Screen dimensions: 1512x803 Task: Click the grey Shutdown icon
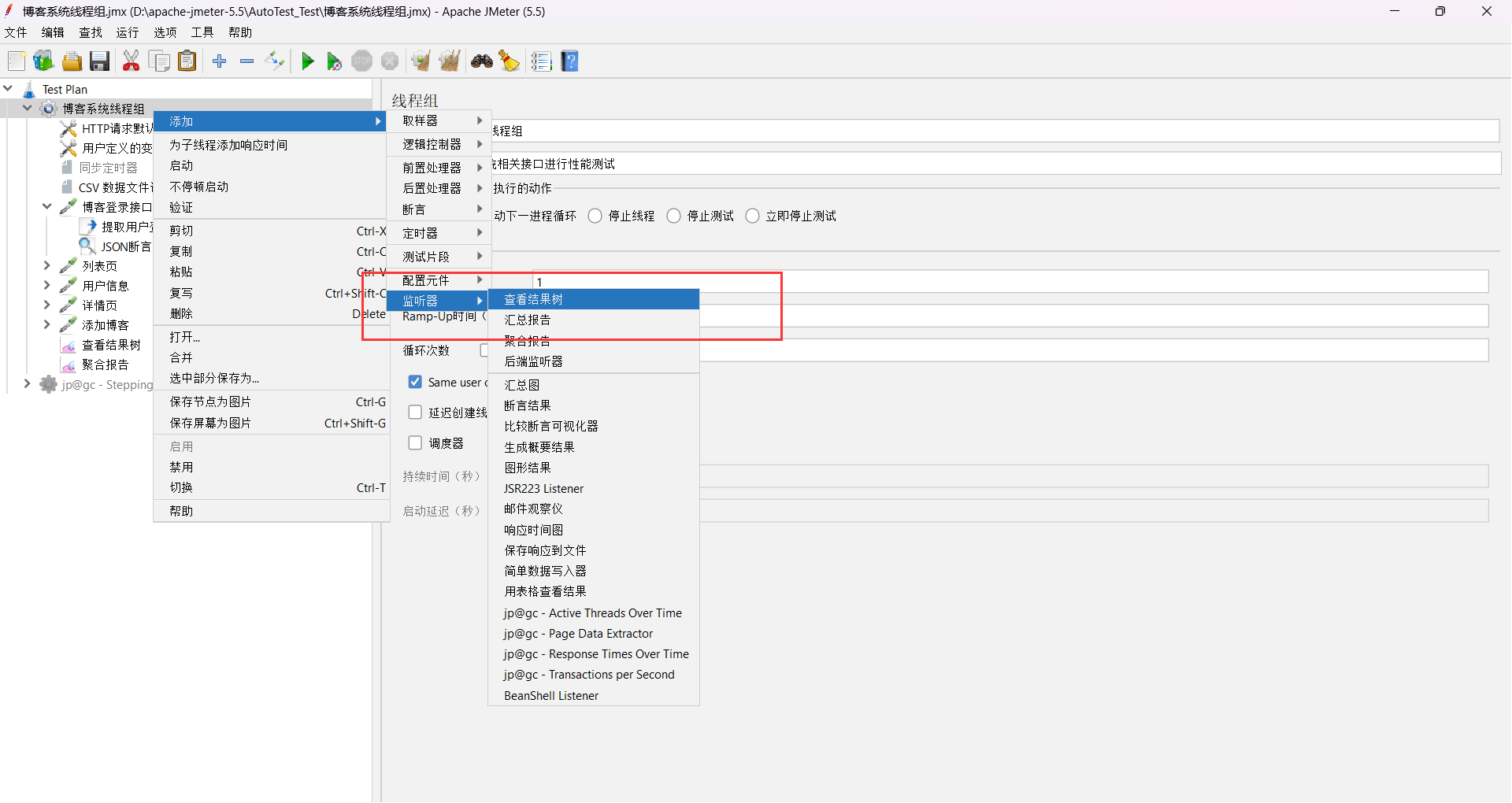tap(390, 61)
